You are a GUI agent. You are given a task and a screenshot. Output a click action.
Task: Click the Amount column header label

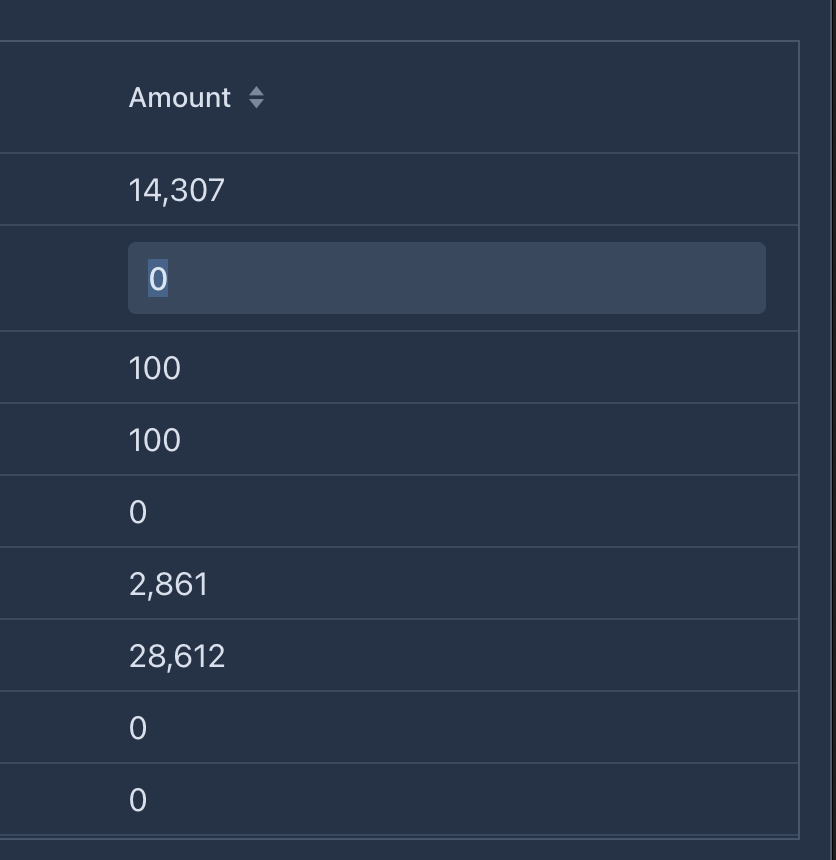coord(179,98)
